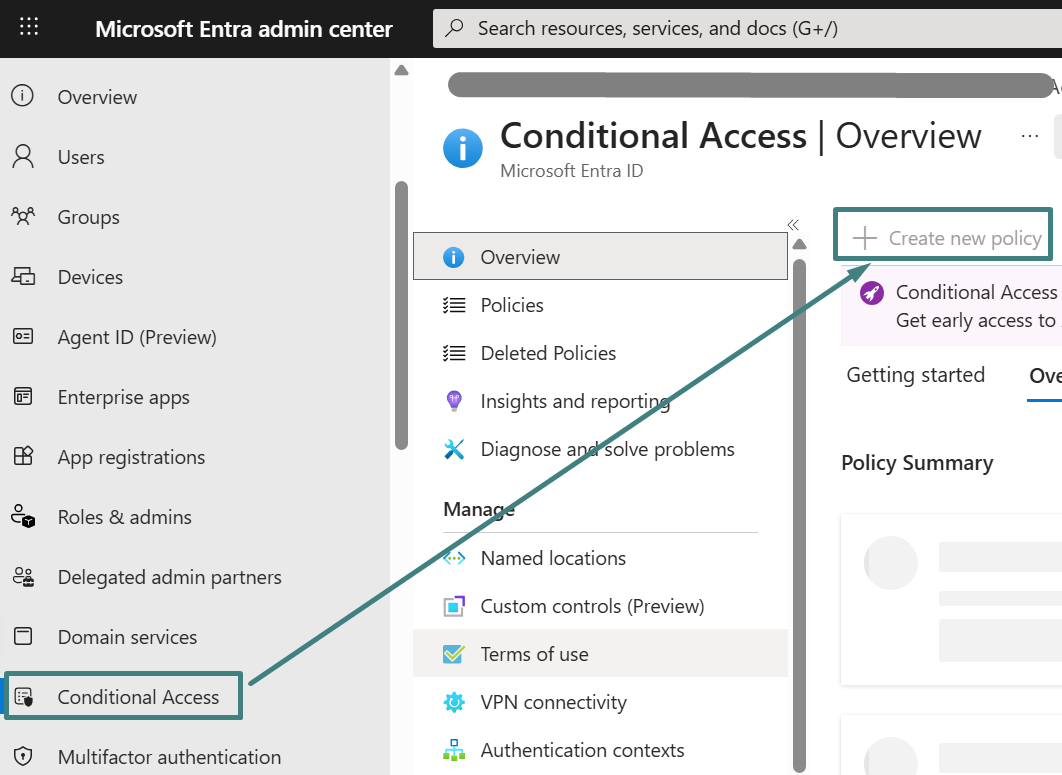Select Policies in the side menu

511,305
